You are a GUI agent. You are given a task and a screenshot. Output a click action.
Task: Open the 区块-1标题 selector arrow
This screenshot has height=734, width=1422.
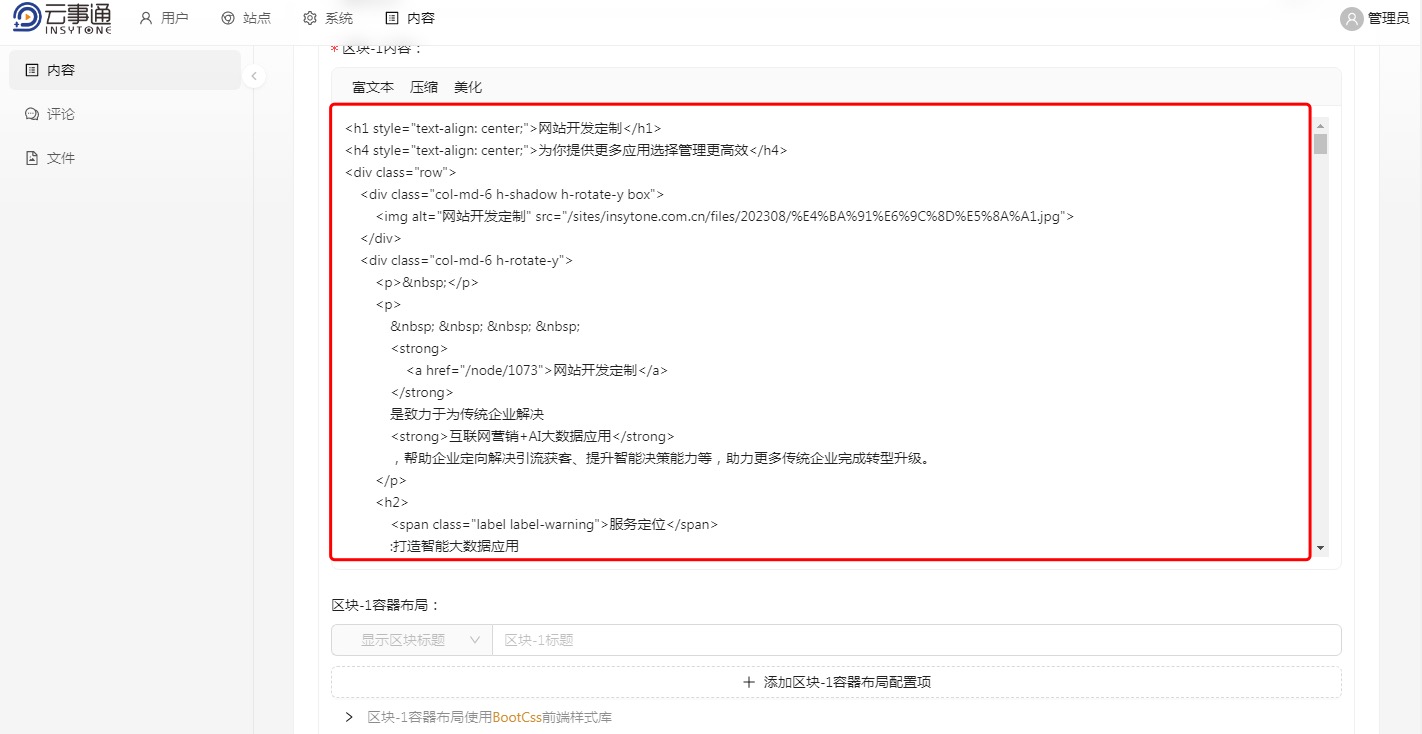coord(476,639)
